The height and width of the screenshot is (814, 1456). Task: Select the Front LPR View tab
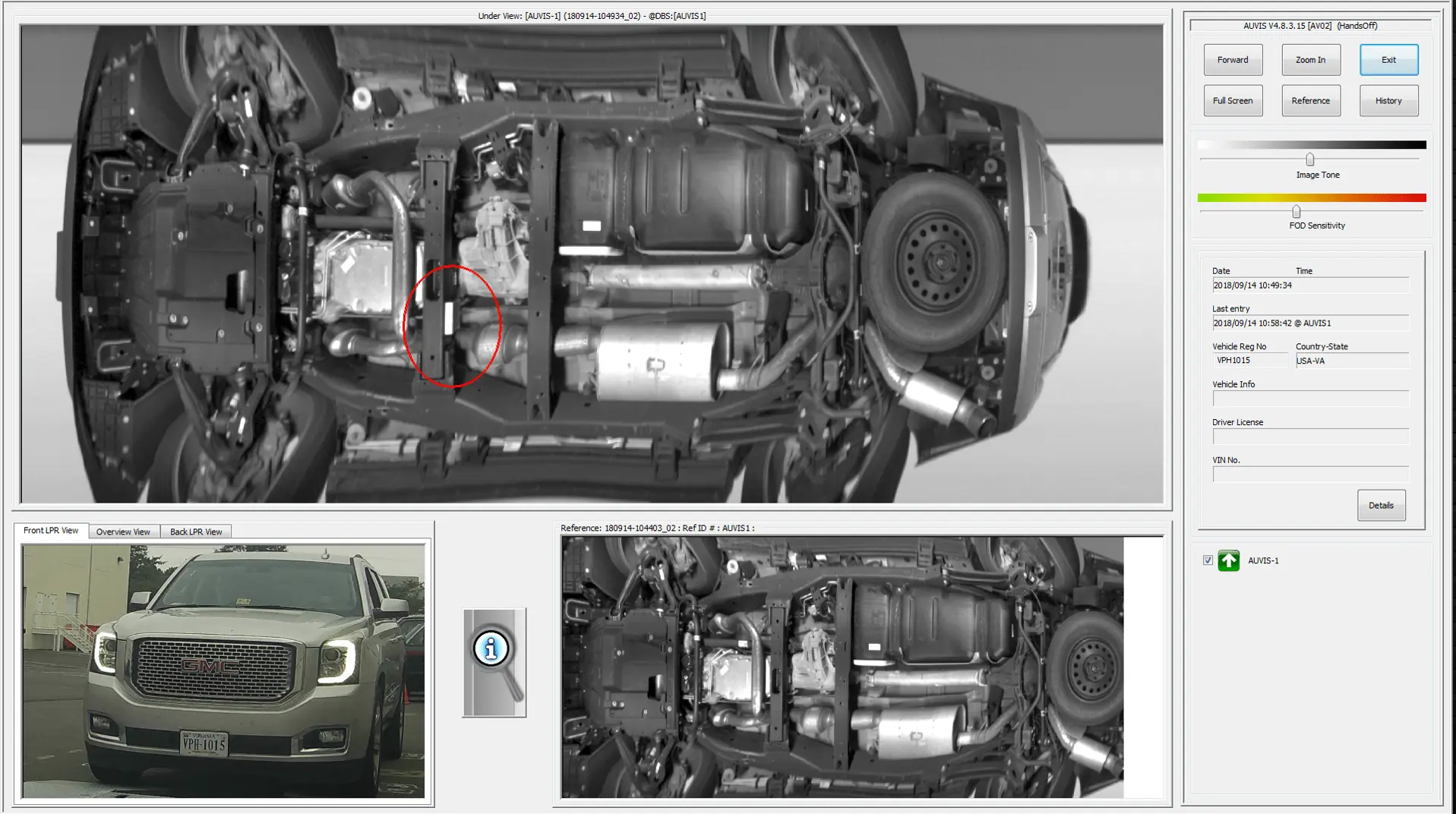[51, 531]
